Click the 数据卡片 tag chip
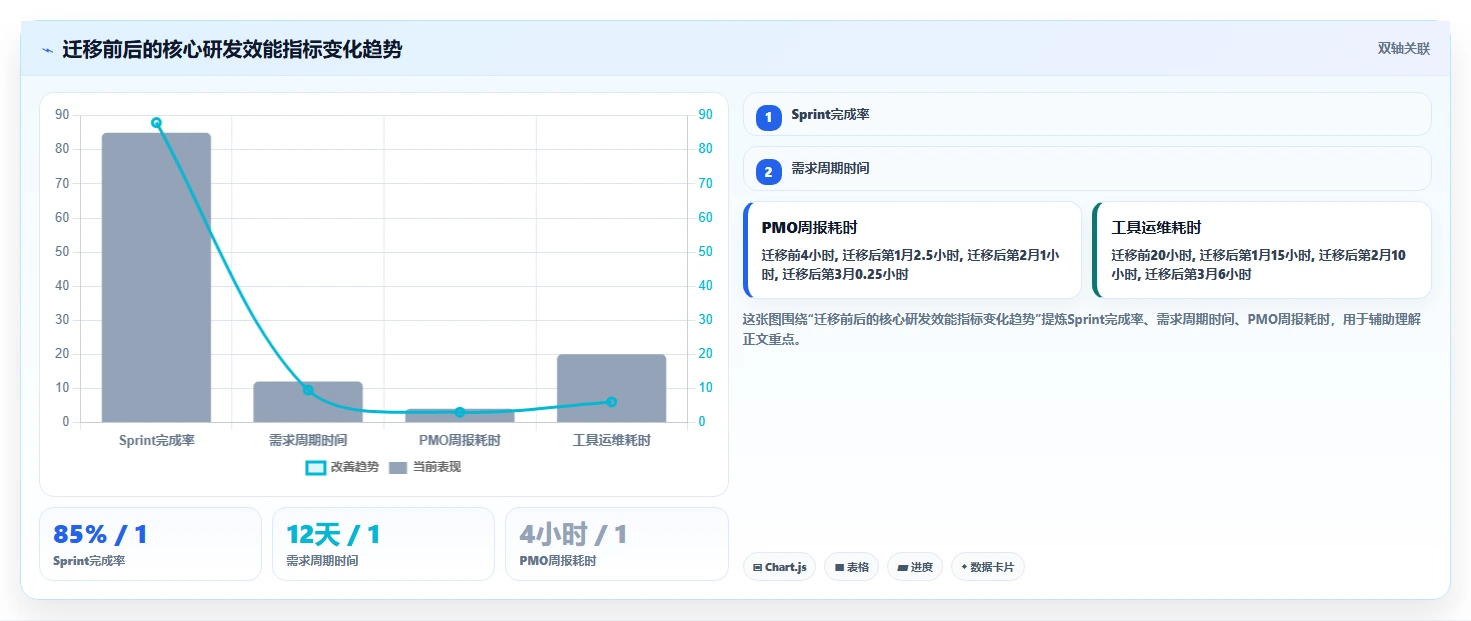The height and width of the screenshot is (621, 1471). point(987,567)
